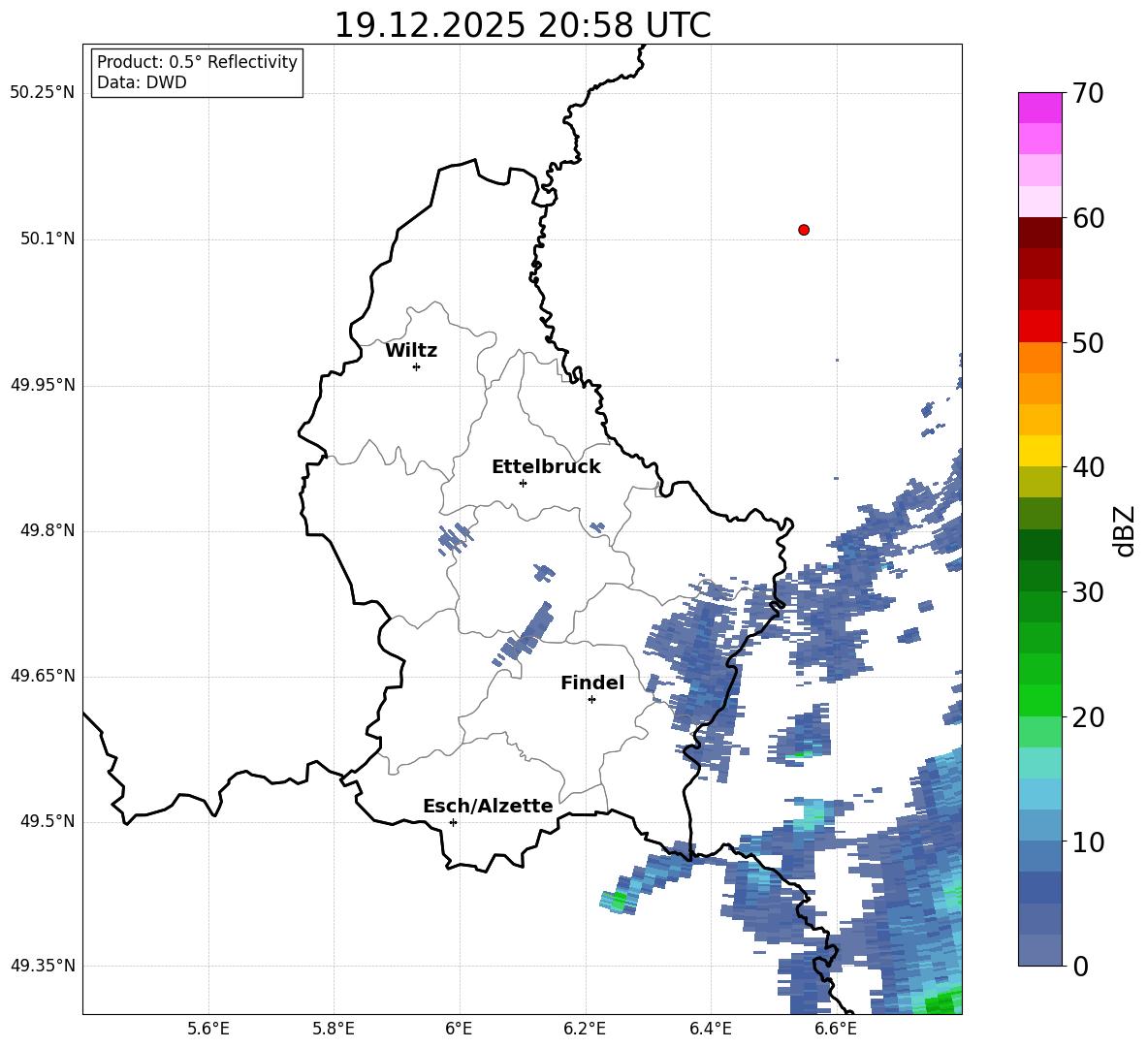Click the colorbar tick label "20"
The width and height of the screenshot is (1148, 1048).
1088,717
